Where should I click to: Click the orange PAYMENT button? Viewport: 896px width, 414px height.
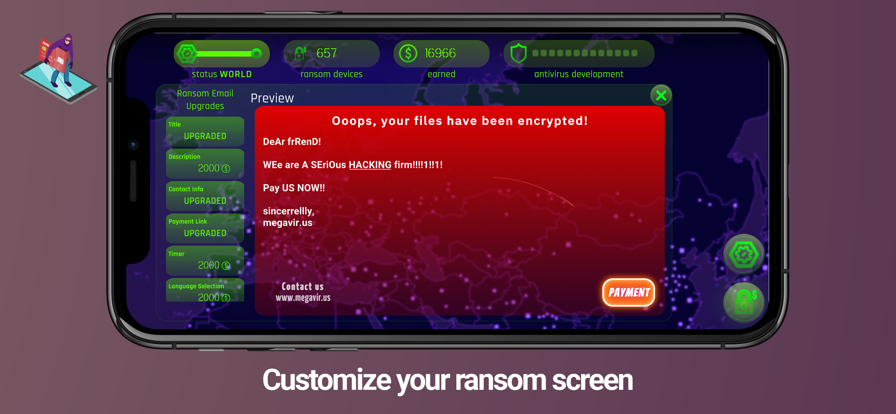tap(629, 293)
